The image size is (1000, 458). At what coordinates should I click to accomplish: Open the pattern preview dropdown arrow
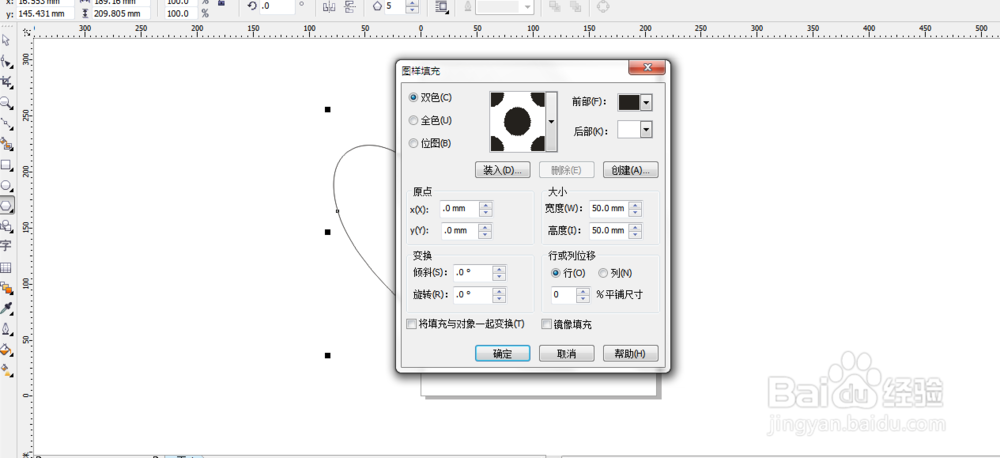pyautogui.click(x=552, y=121)
